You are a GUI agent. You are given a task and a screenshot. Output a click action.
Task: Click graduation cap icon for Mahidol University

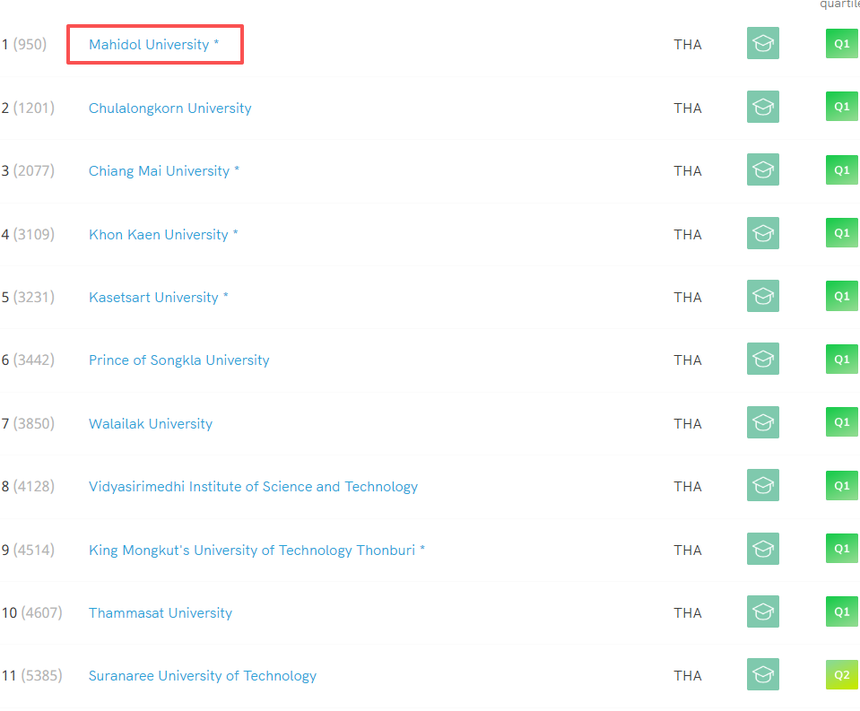762,44
